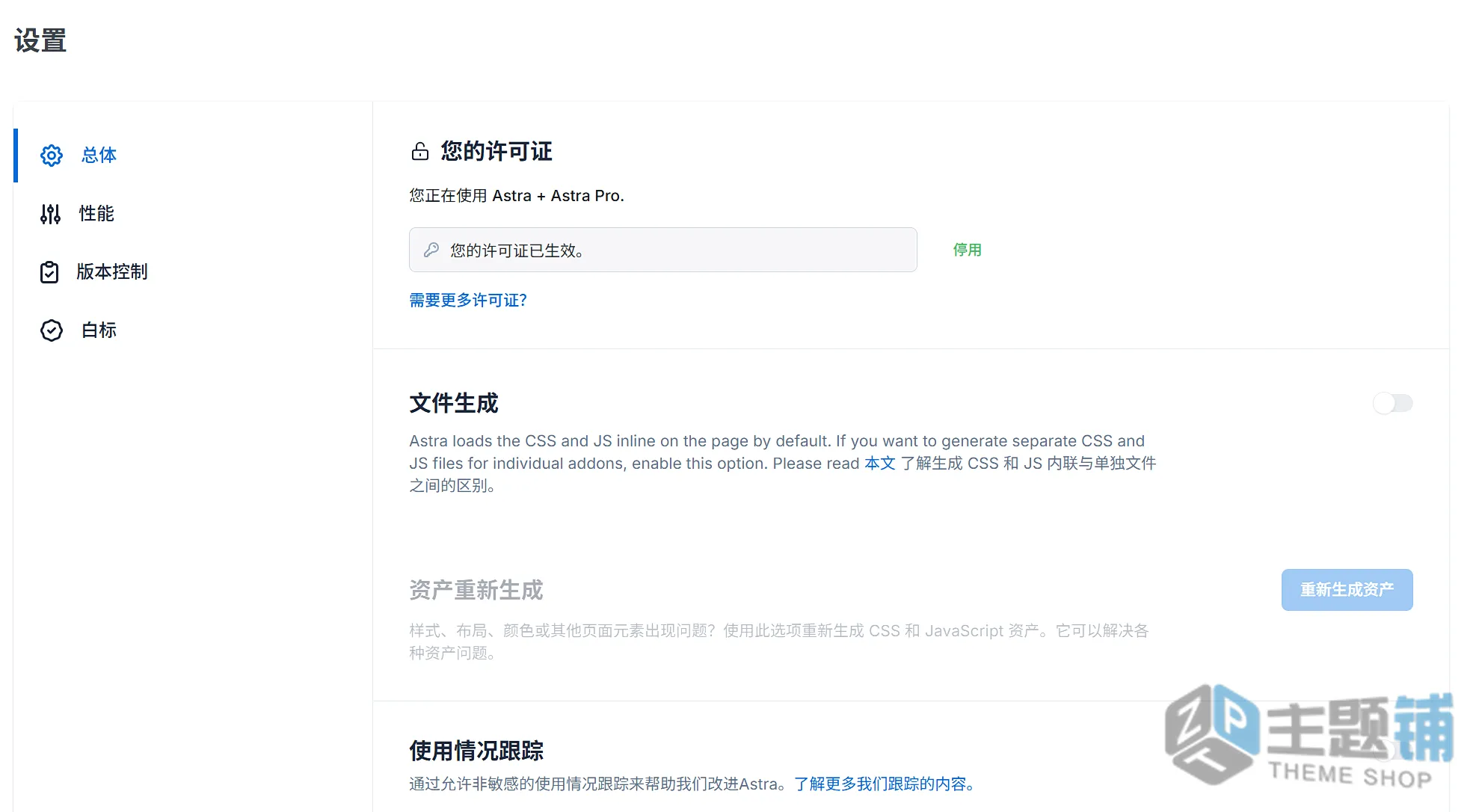
Task: Click the key icon in license field
Action: (431, 250)
